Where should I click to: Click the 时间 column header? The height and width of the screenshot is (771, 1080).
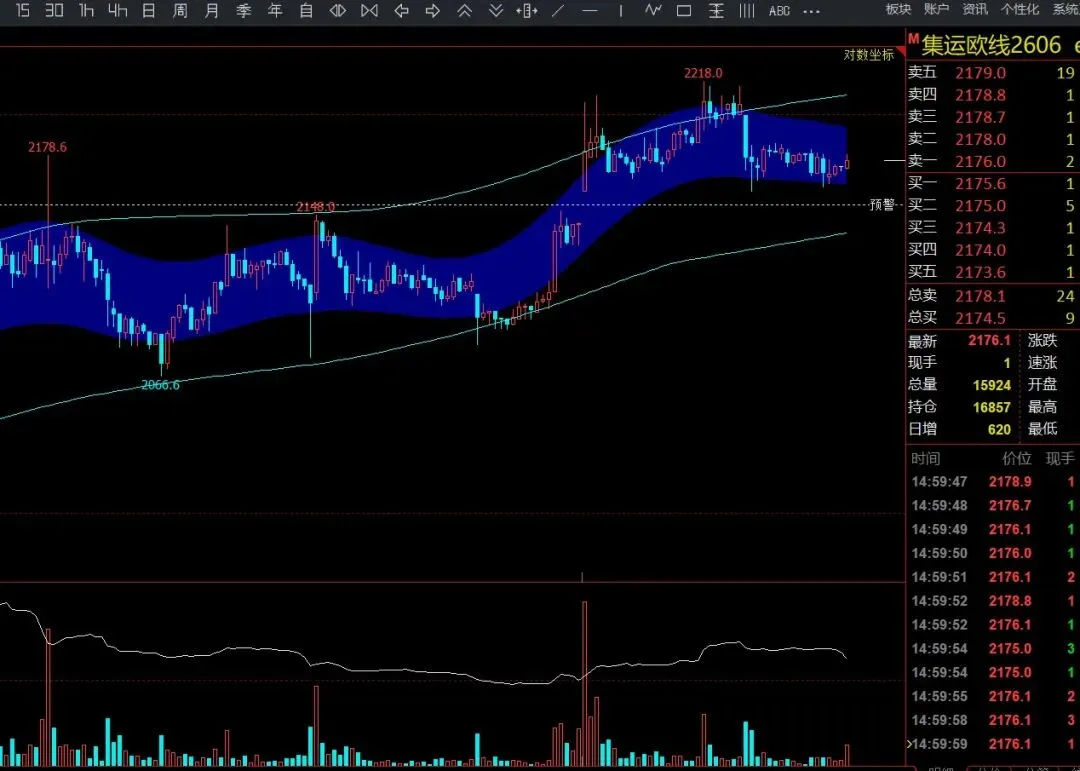(925, 459)
